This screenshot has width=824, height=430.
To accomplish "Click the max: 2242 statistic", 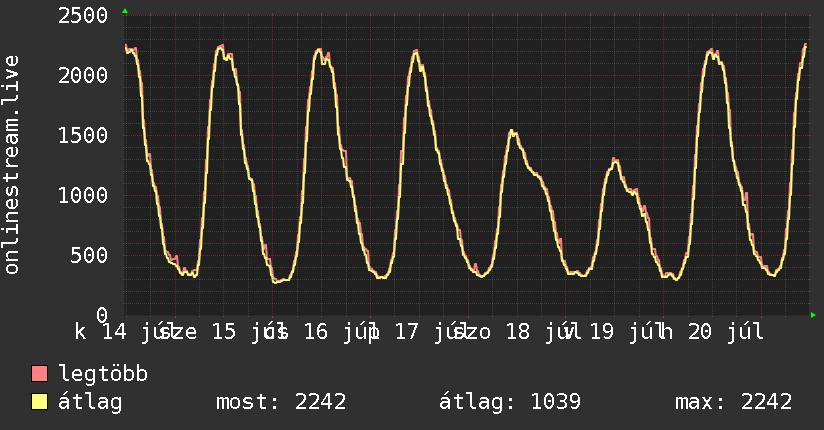I will (x=733, y=402).
